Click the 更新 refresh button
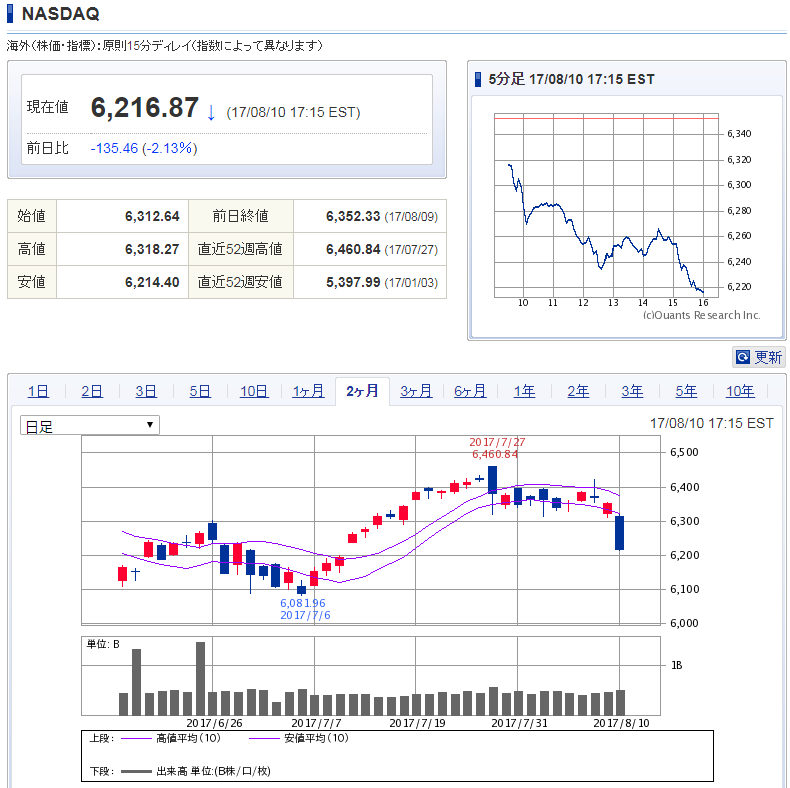This screenshot has height=788, width=790. tap(759, 357)
